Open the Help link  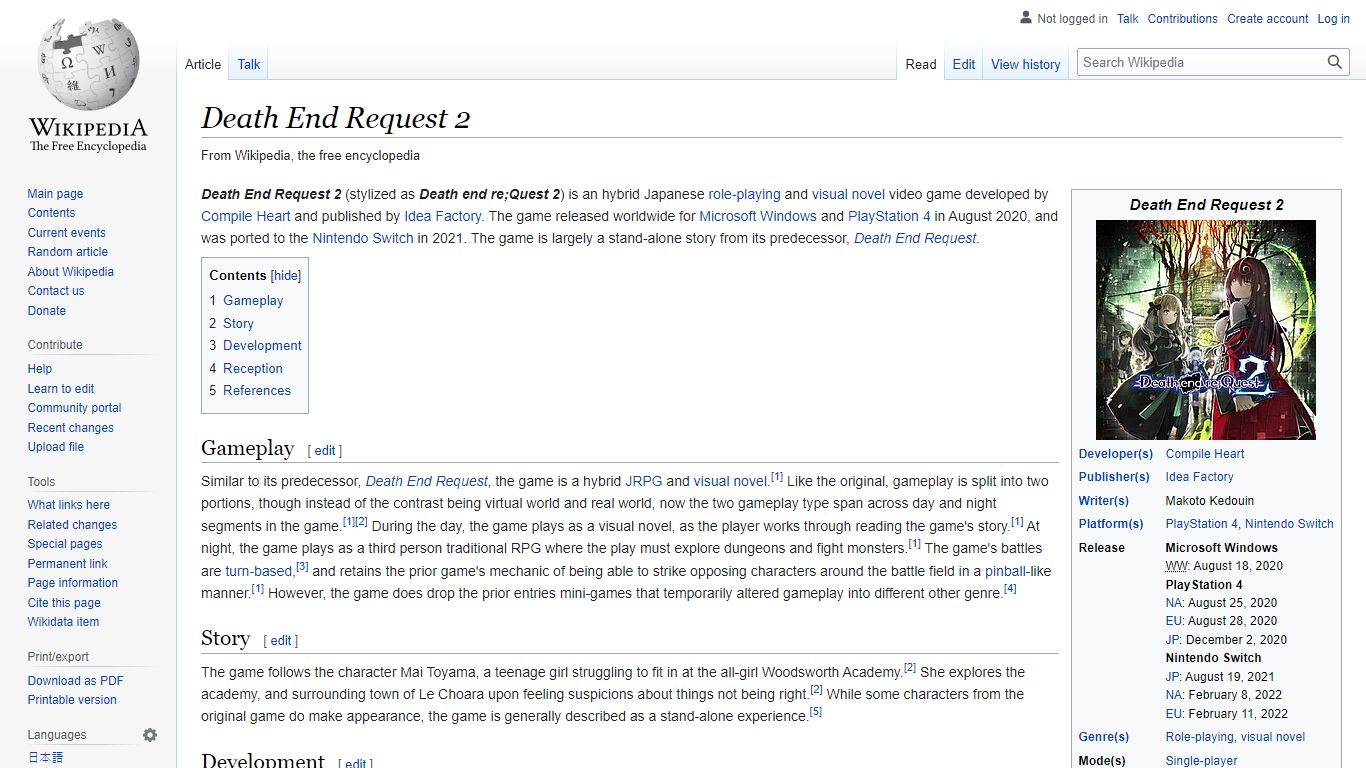point(40,369)
